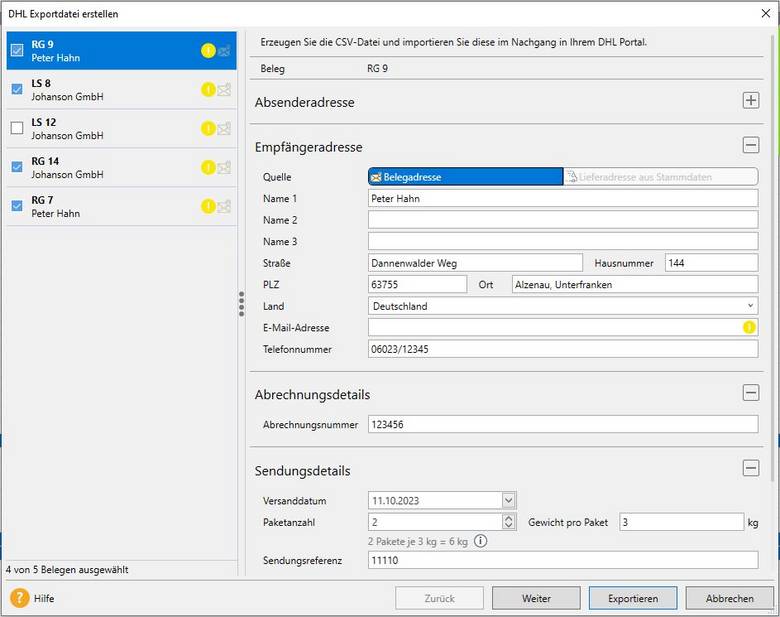Uncheck the RG 7 Peter Hahn checkbox
This screenshot has height=617, width=780.
[17, 206]
